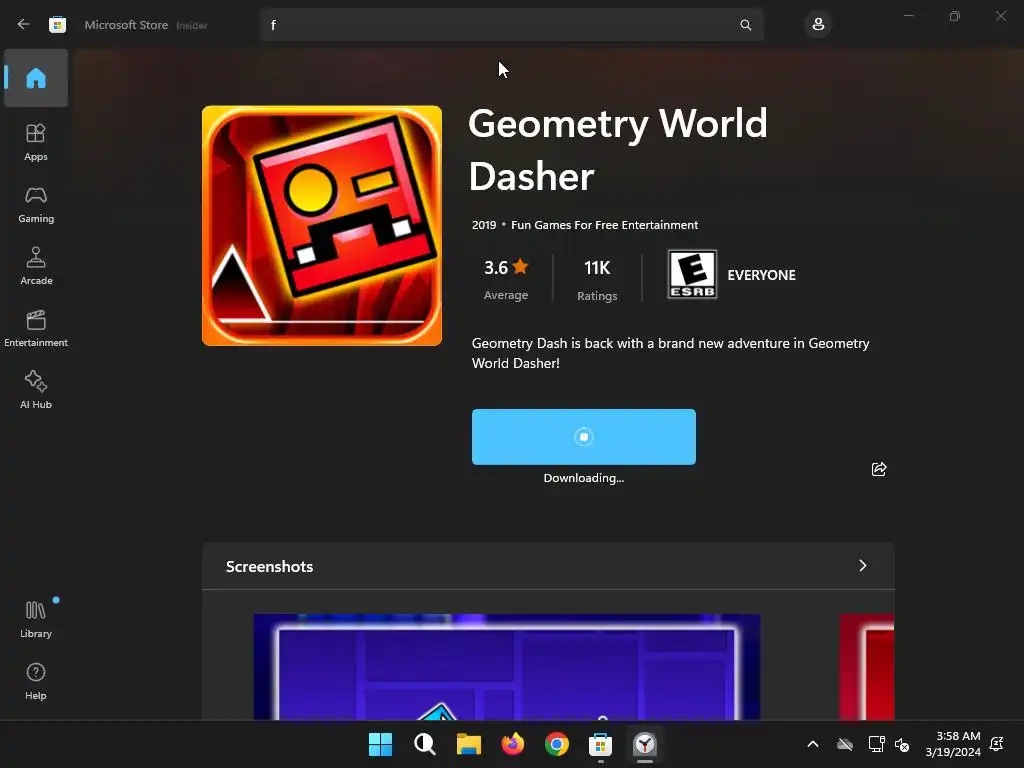1024x768 pixels.
Task: Open the taskbar search icon
Action: [424, 744]
